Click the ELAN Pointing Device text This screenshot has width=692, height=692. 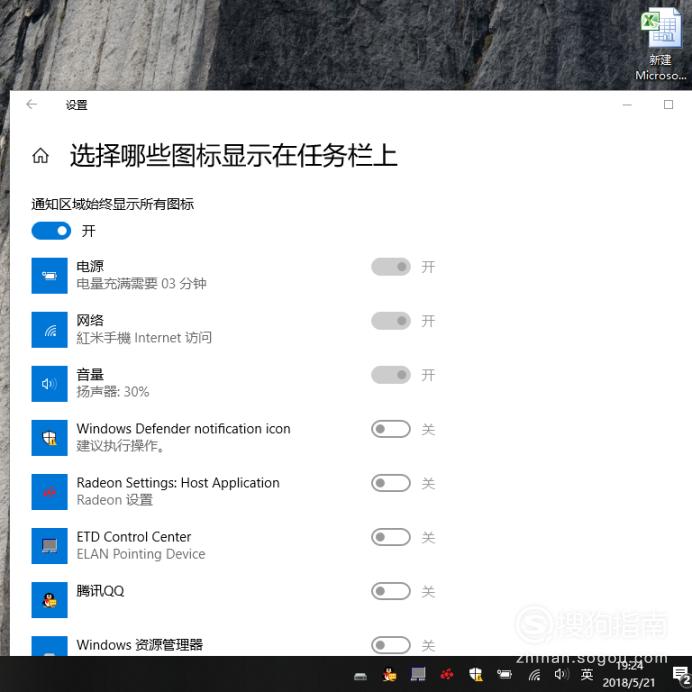[141, 554]
